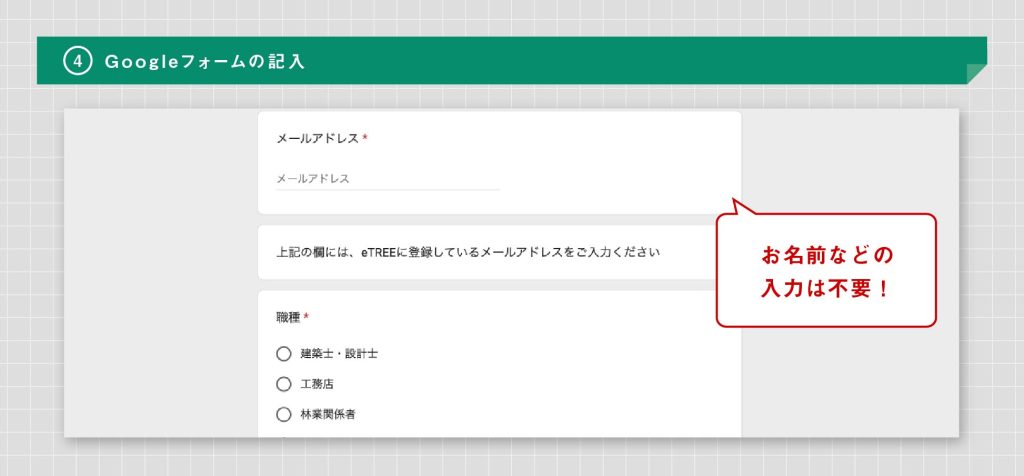Select the 建築士・設計士 radio button

(284, 354)
